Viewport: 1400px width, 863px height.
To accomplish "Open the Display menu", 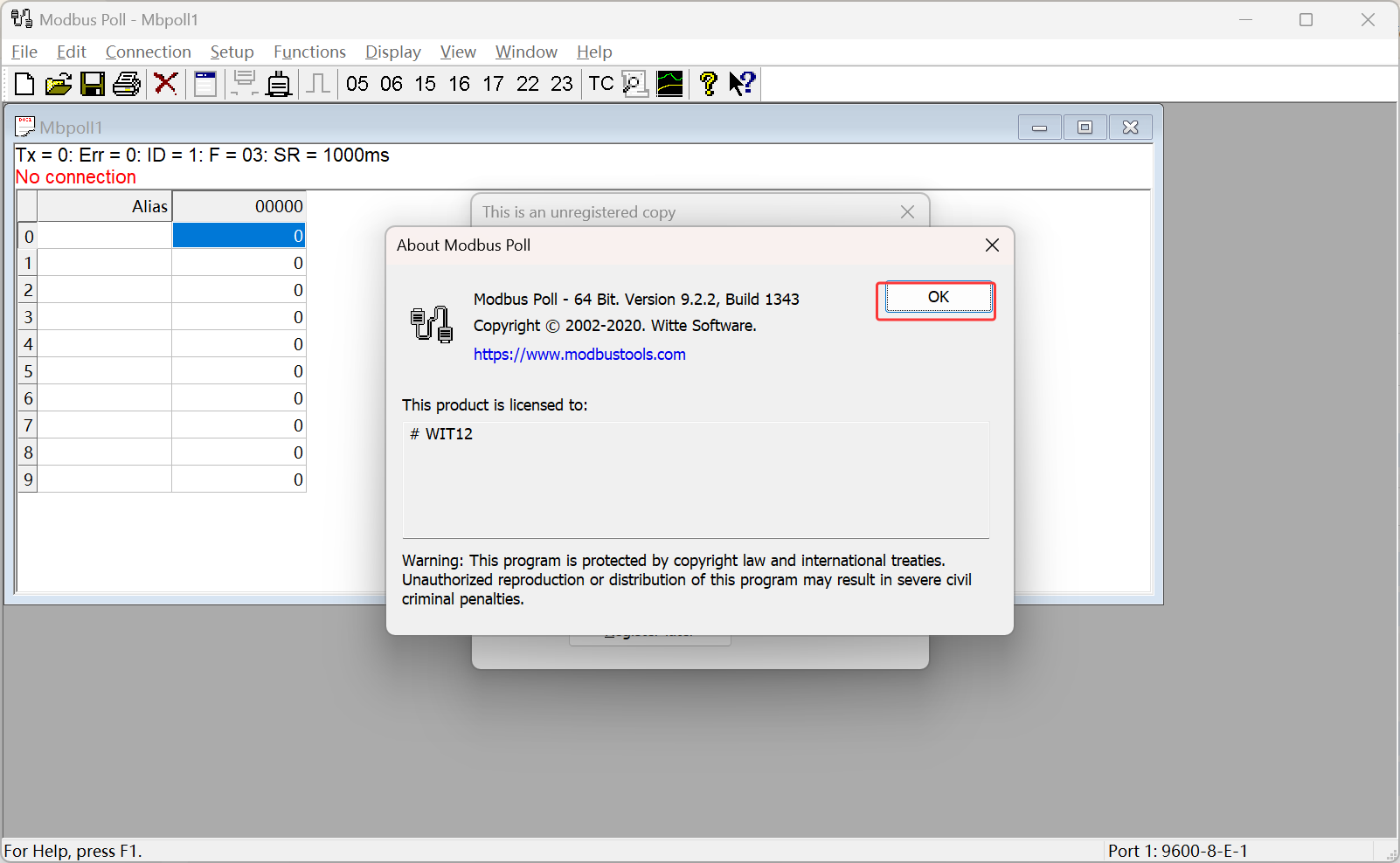I will [393, 52].
